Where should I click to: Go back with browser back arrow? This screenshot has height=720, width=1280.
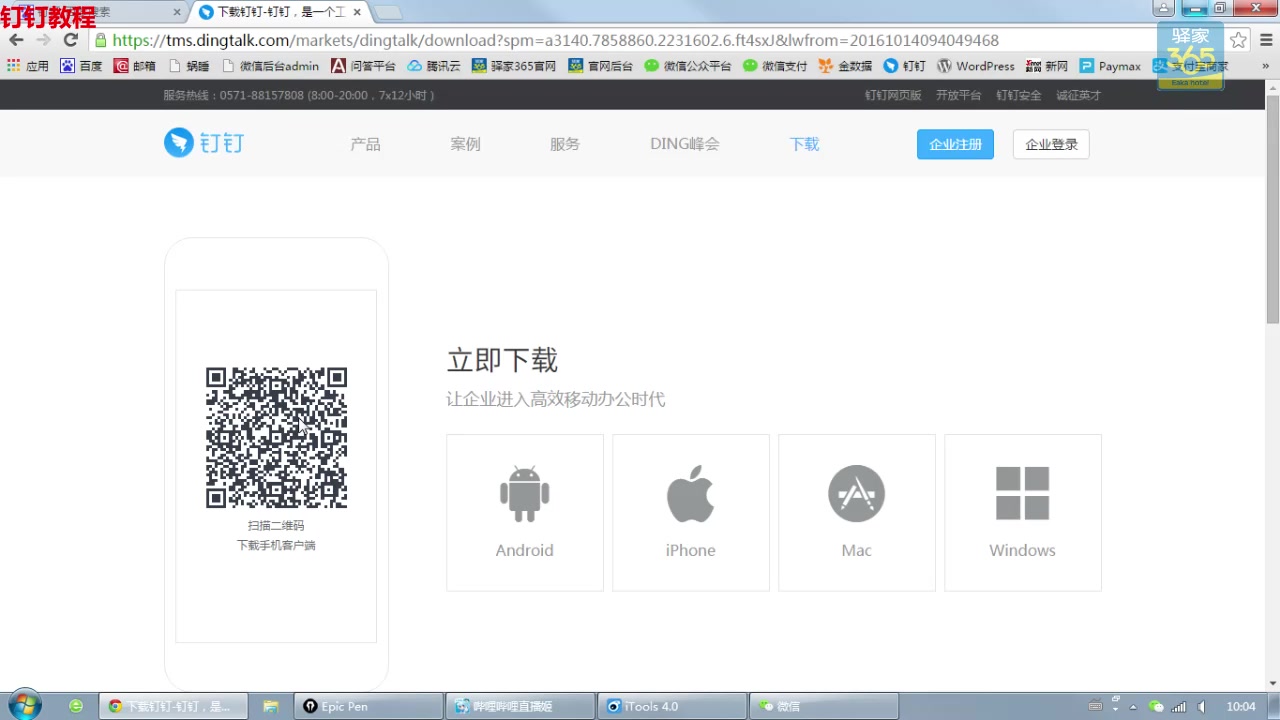pyautogui.click(x=16, y=40)
